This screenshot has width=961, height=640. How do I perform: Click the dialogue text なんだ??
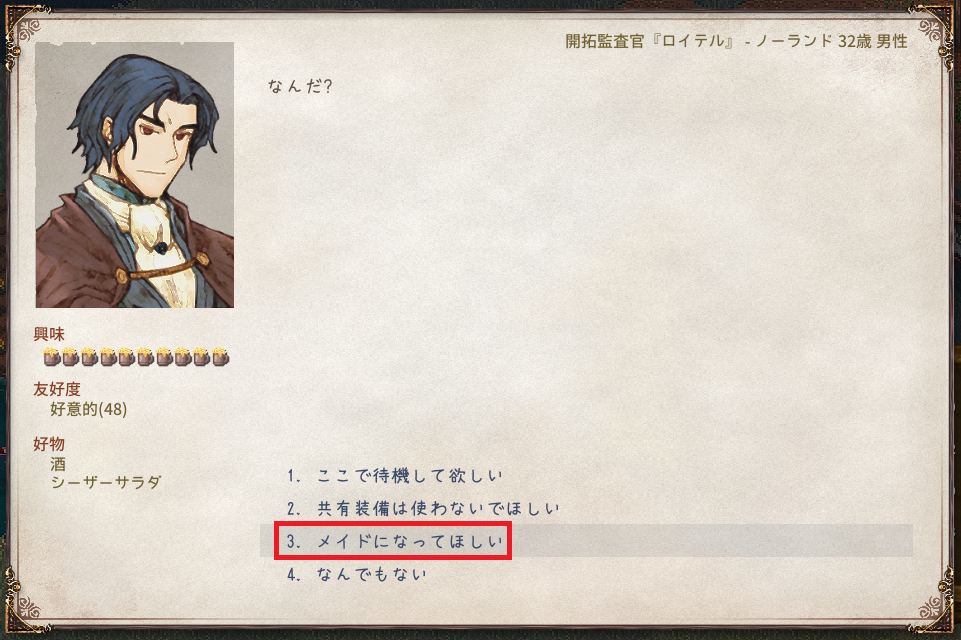click(x=300, y=86)
